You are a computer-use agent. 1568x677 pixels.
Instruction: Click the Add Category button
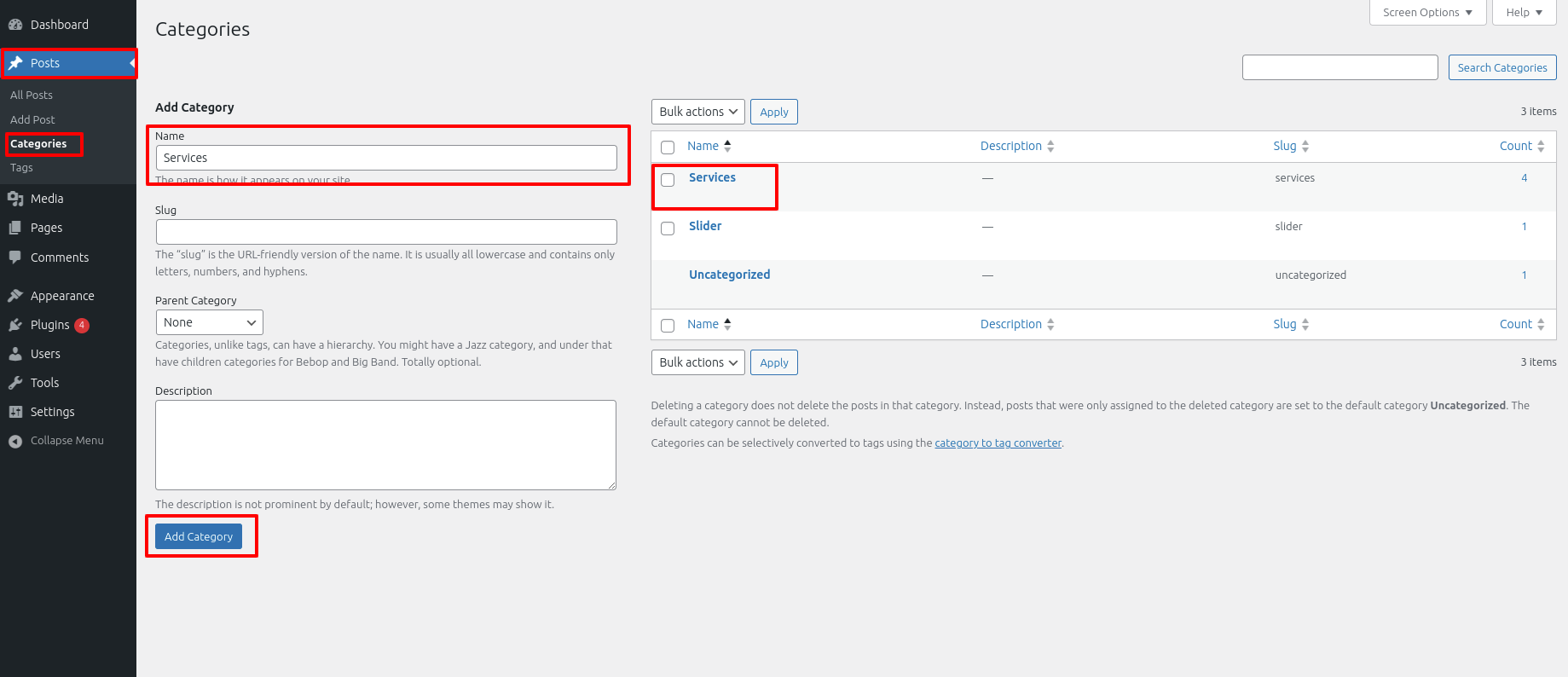199,536
